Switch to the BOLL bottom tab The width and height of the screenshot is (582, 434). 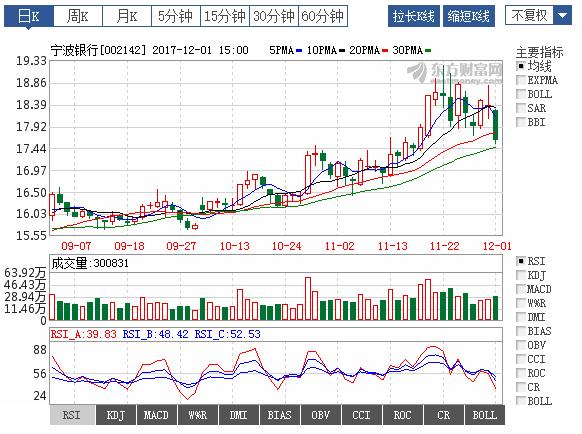point(485,415)
